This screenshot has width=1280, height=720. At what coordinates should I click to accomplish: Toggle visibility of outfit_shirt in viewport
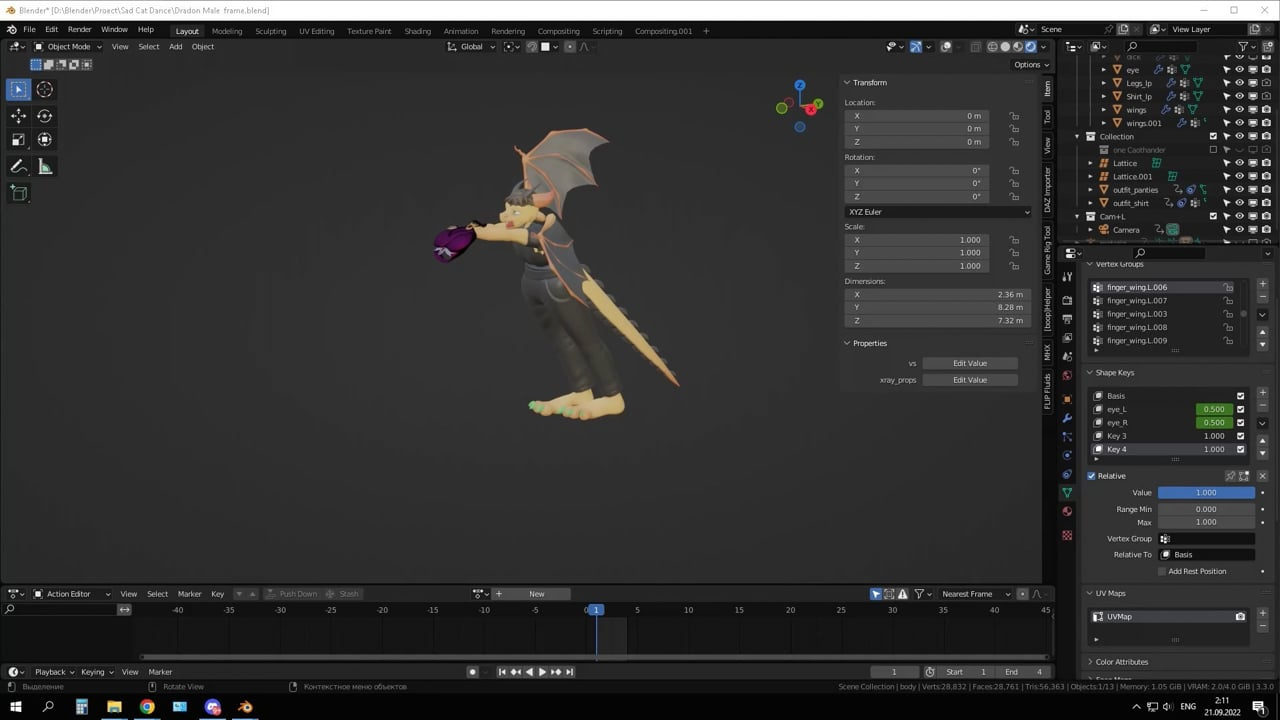click(1239, 203)
